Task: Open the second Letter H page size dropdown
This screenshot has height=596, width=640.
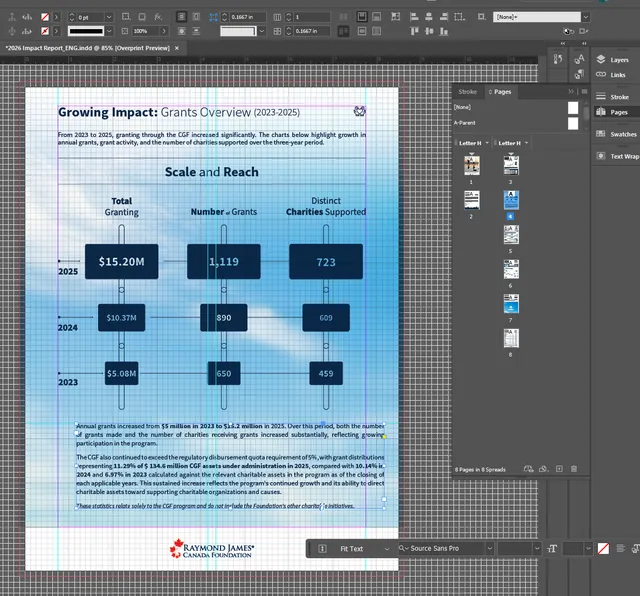Action: pos(527,143)
